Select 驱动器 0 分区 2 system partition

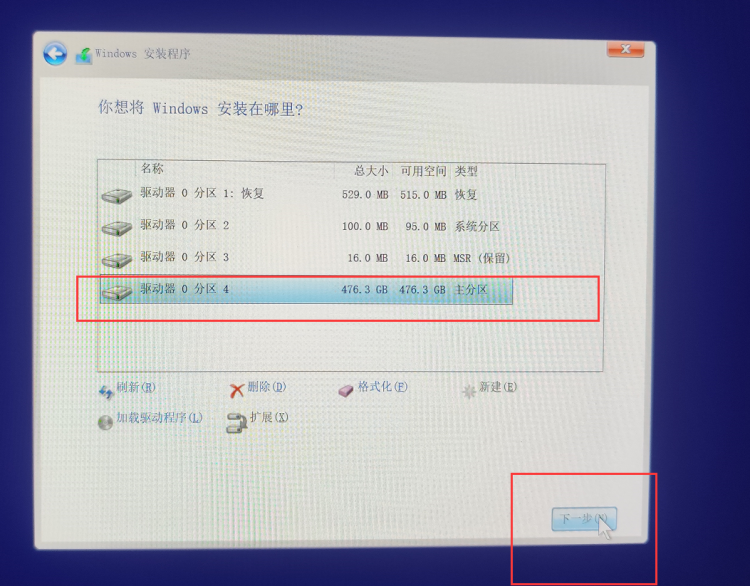pyautogui.click(x=306, y=226)
